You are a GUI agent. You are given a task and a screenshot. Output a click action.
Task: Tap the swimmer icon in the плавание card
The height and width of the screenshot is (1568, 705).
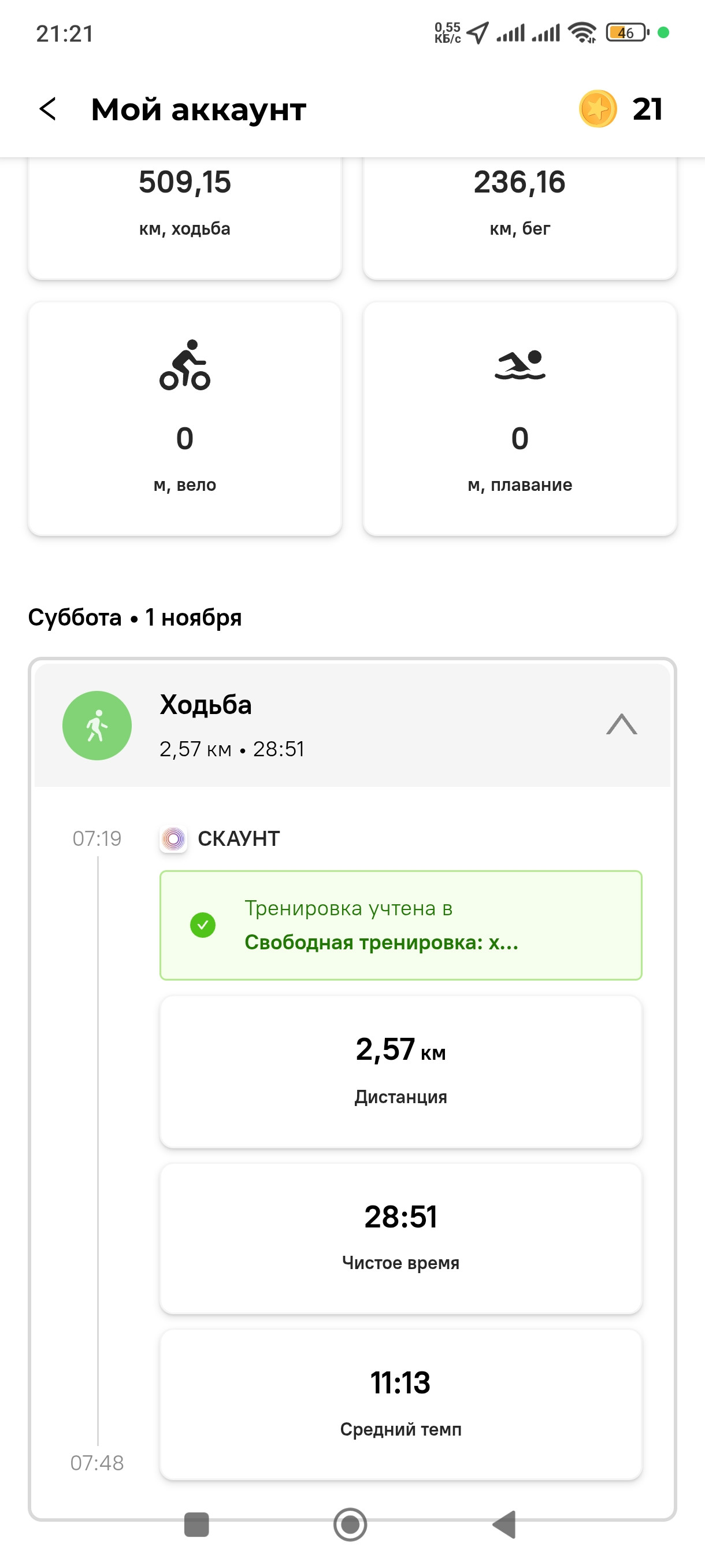point(520,365)
